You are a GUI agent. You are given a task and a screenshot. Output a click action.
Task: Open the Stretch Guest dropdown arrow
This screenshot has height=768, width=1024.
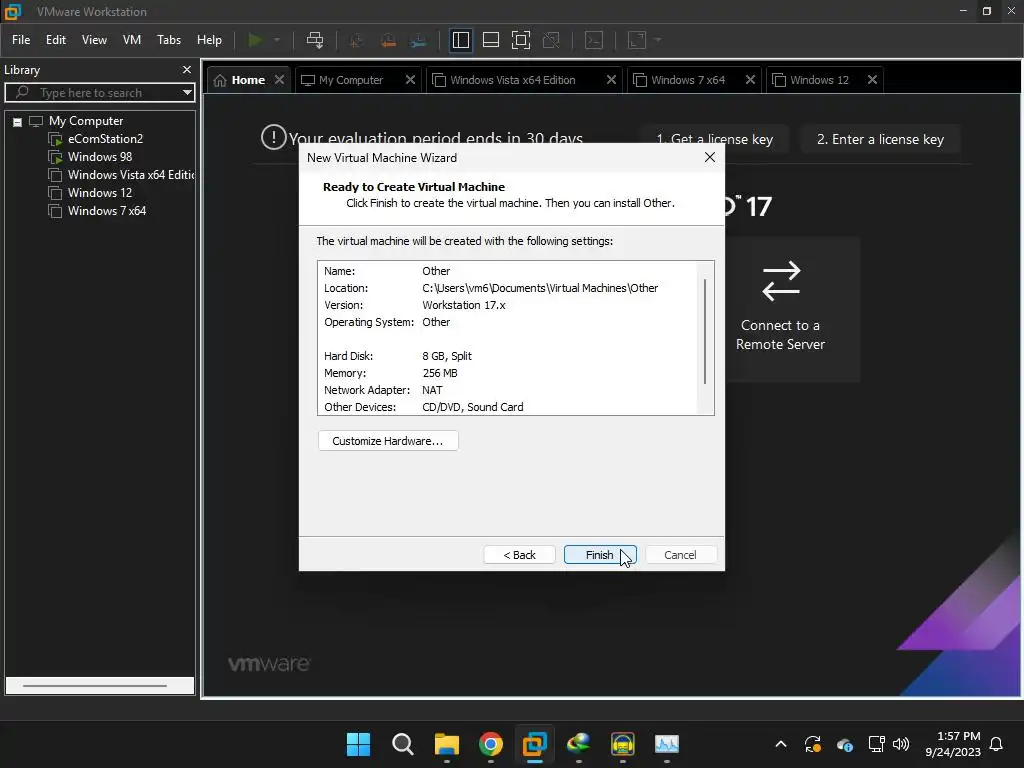point(658,40)
